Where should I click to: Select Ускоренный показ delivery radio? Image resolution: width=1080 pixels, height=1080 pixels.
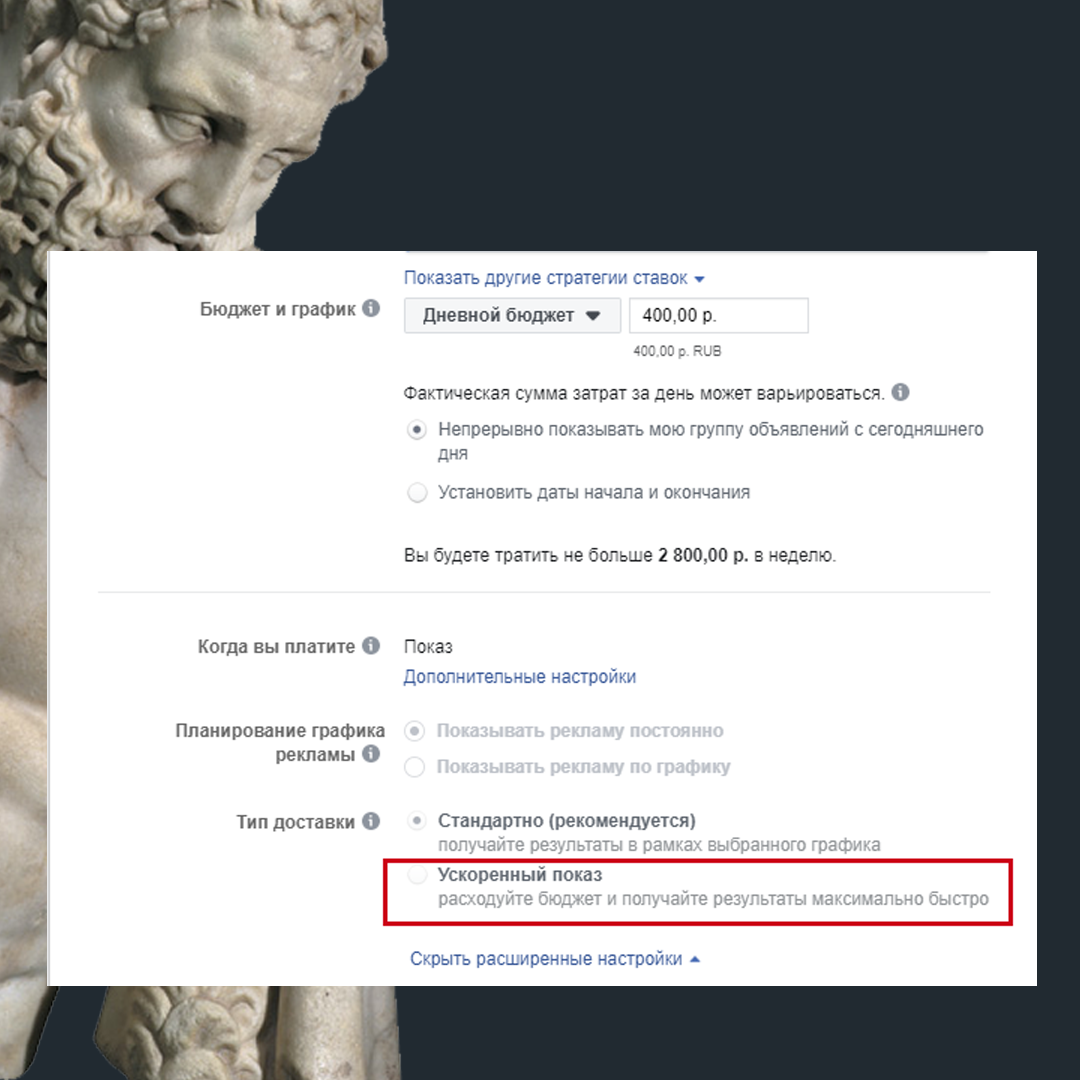(417, 875)
